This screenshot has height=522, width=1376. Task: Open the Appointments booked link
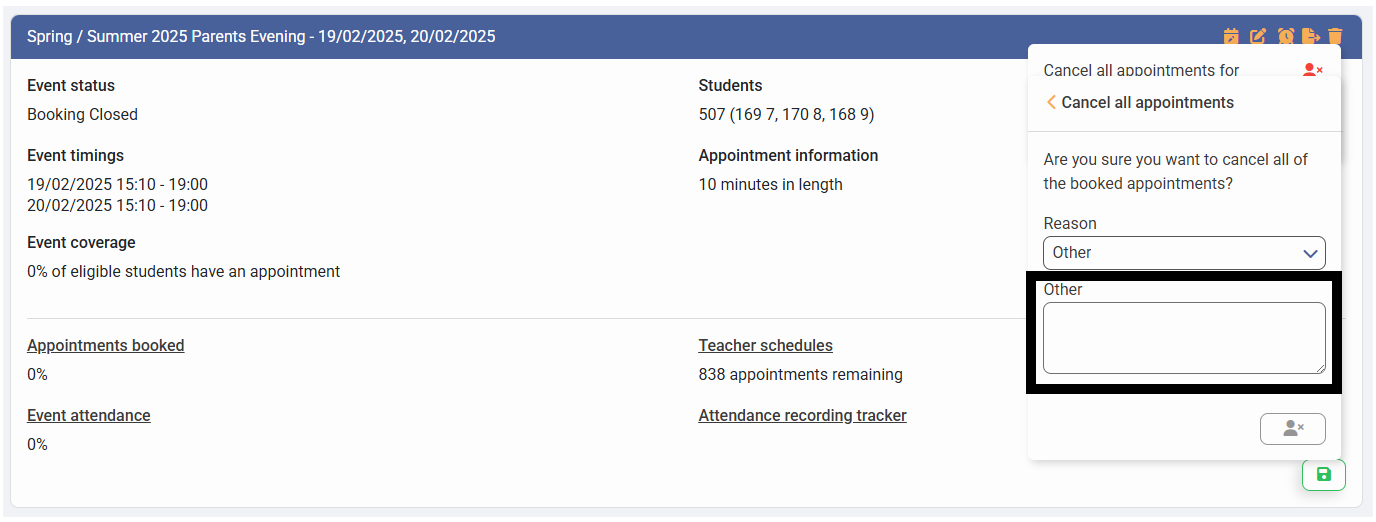click(x=106, y=345)
